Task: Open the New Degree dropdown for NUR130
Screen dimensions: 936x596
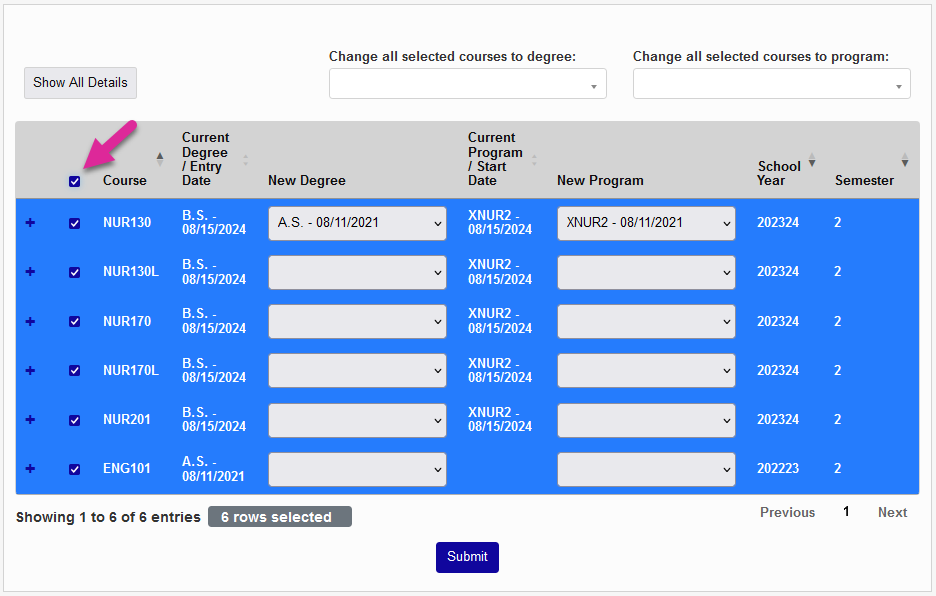Action: pyautogui.click(x=357, y=222)
